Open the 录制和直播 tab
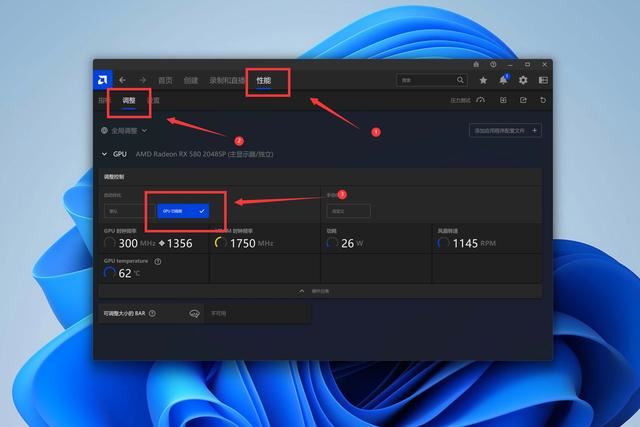This screenshot has height=427, width=640. [226, 80]
